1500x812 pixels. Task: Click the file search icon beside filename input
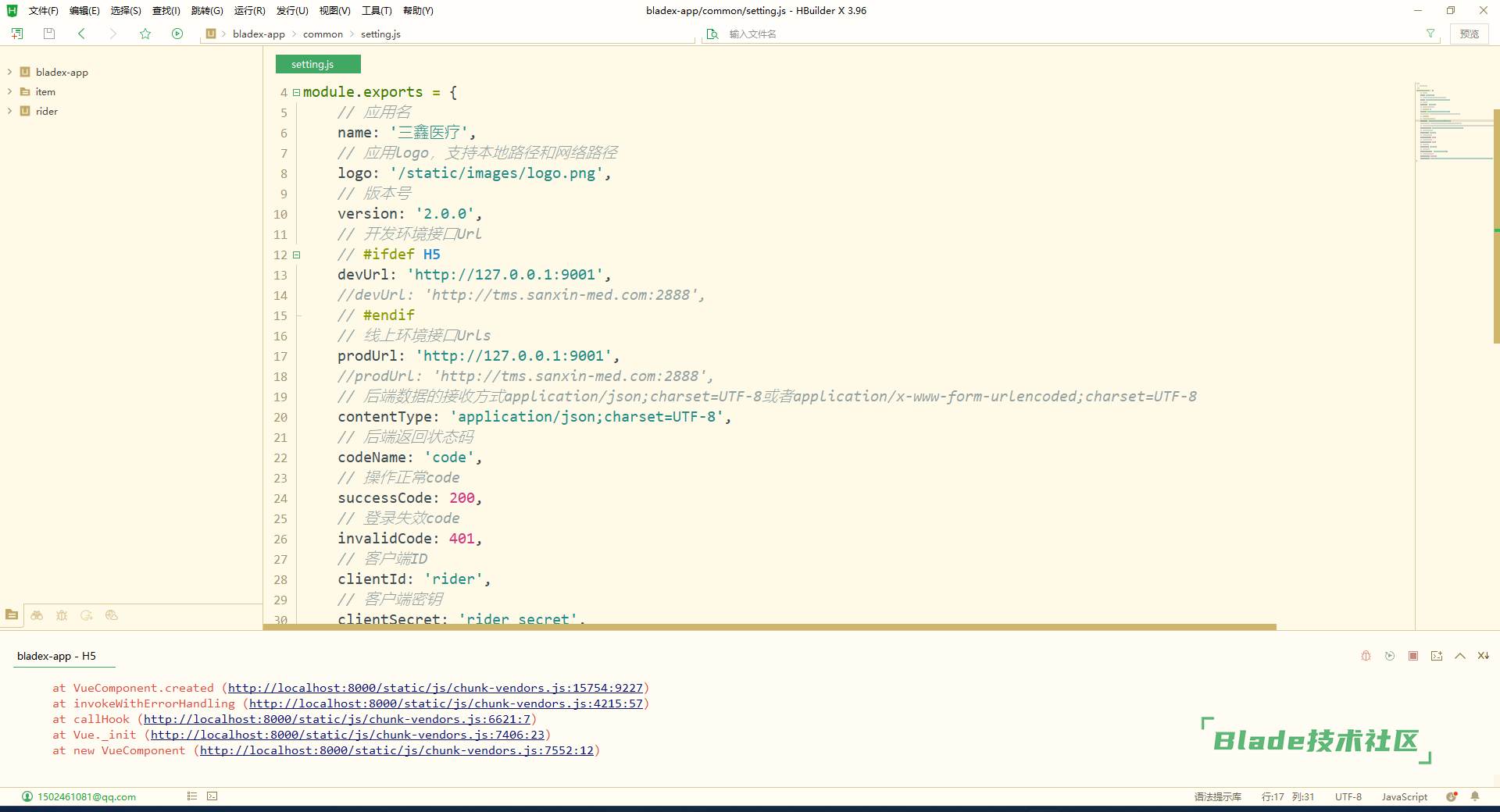pos(712,34)
